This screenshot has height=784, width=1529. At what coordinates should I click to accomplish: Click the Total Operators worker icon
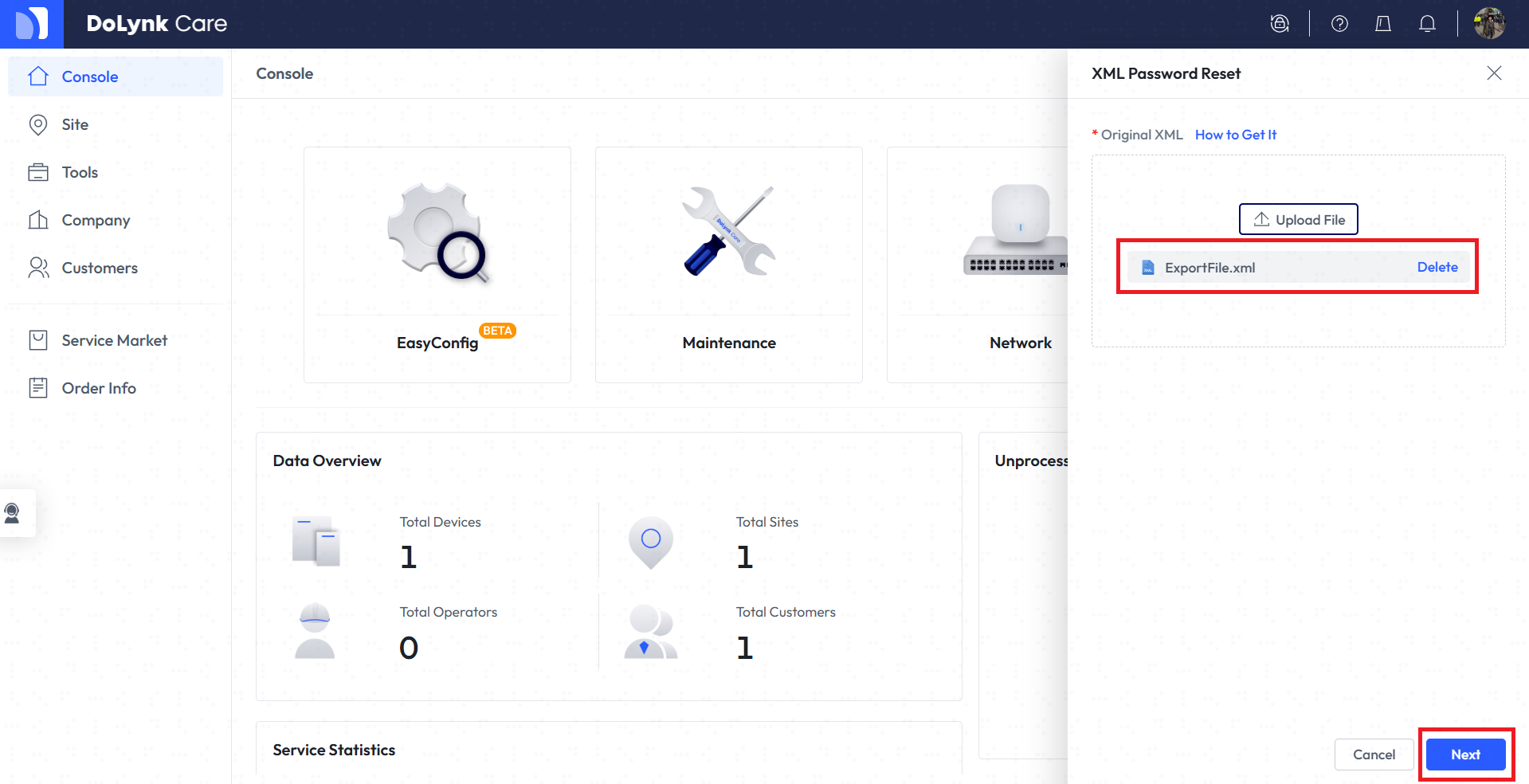click(x=315, y=631)
